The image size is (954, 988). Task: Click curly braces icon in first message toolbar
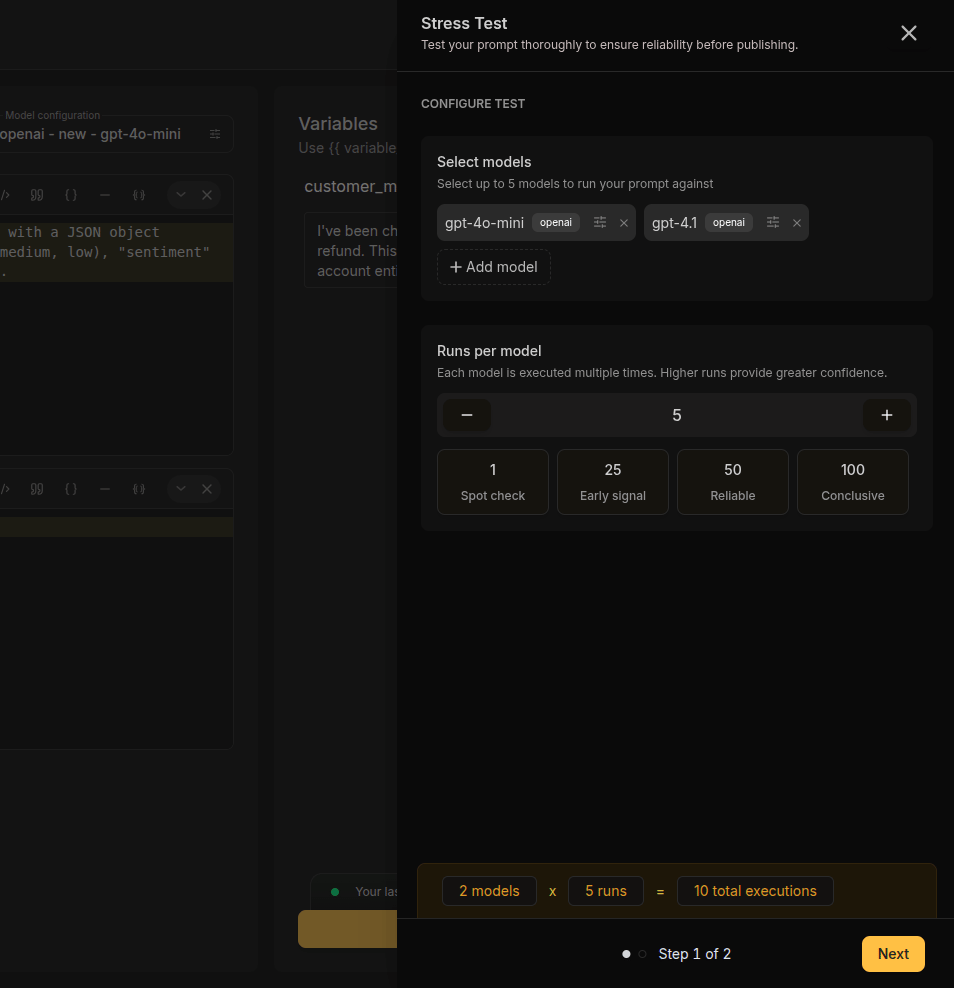[x=71, y=195]
